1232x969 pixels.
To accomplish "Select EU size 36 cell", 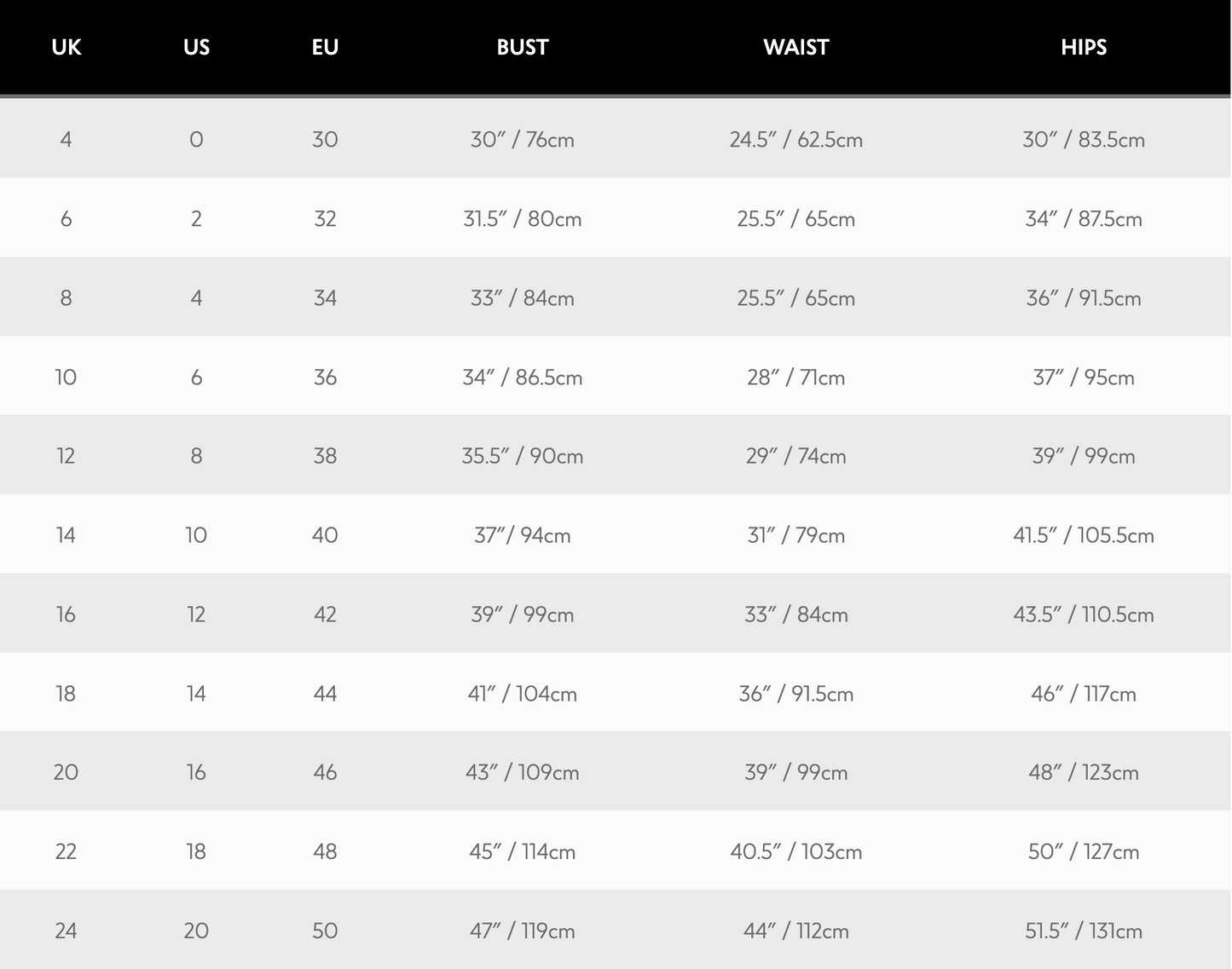I will (x=325, y=377).
